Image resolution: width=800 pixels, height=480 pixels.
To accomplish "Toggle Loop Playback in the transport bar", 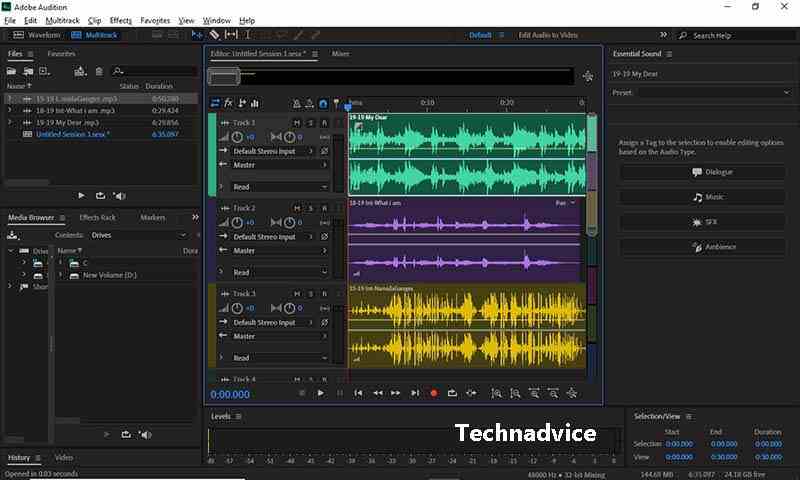I will pyautogui.click(x=452, y=393).
